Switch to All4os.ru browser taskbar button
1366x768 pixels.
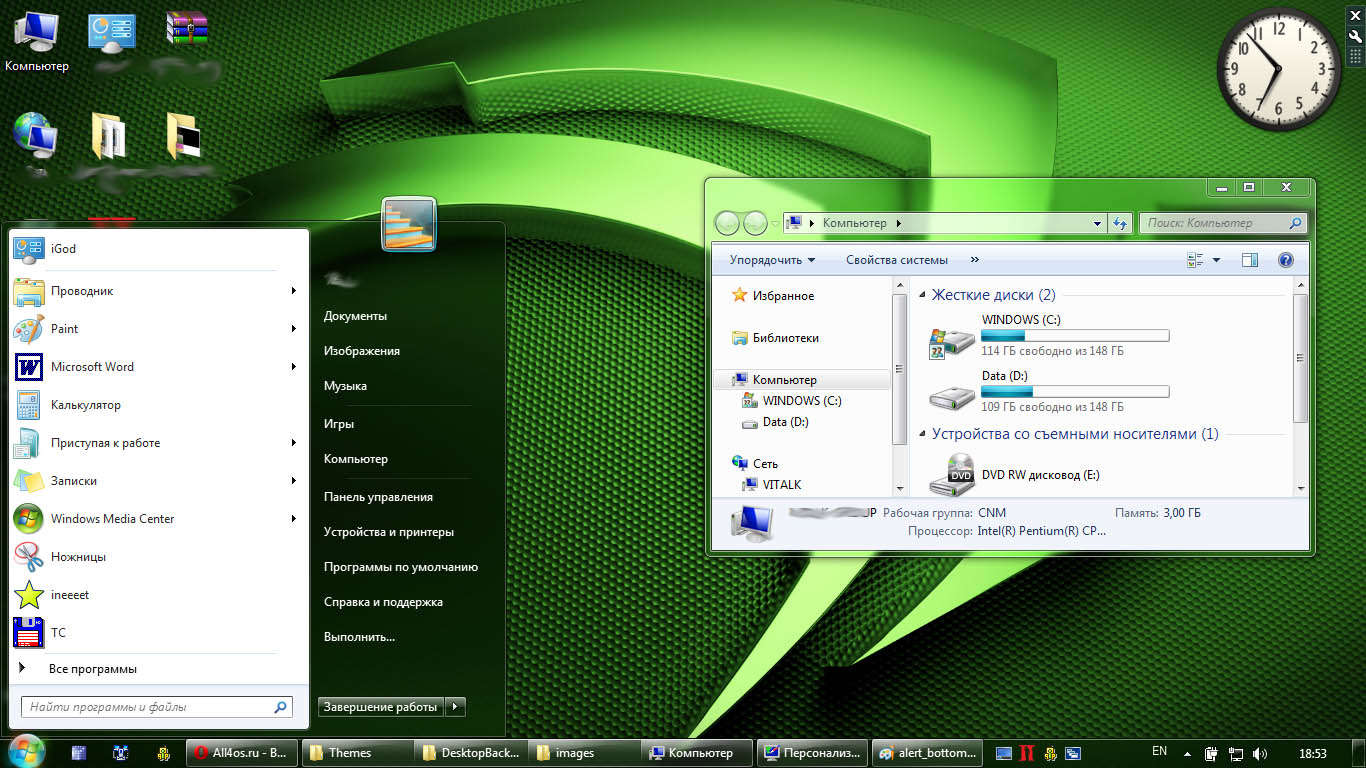click(x=242, y=753)
